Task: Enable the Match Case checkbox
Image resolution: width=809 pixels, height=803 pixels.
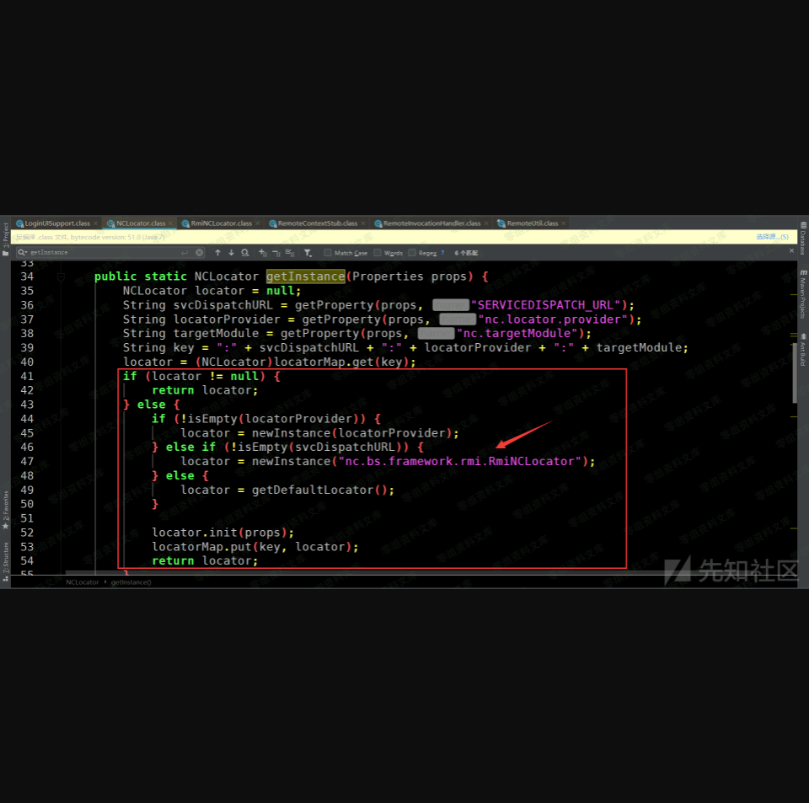Action: point(328,253)
